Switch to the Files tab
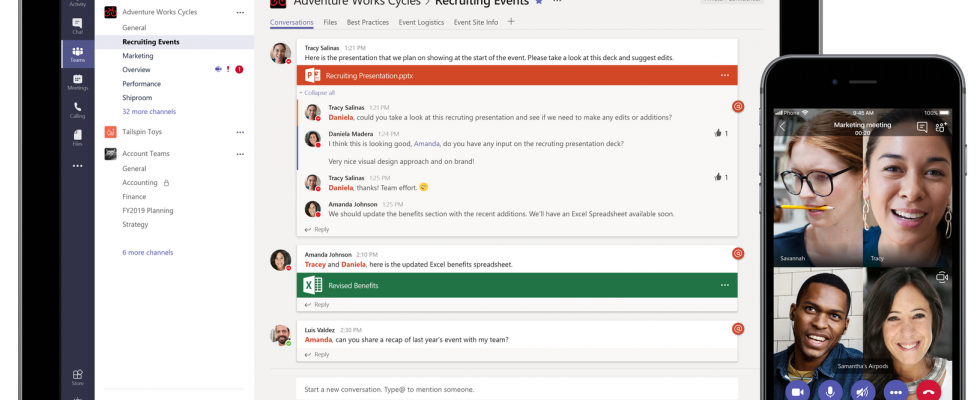 point(330,22)
